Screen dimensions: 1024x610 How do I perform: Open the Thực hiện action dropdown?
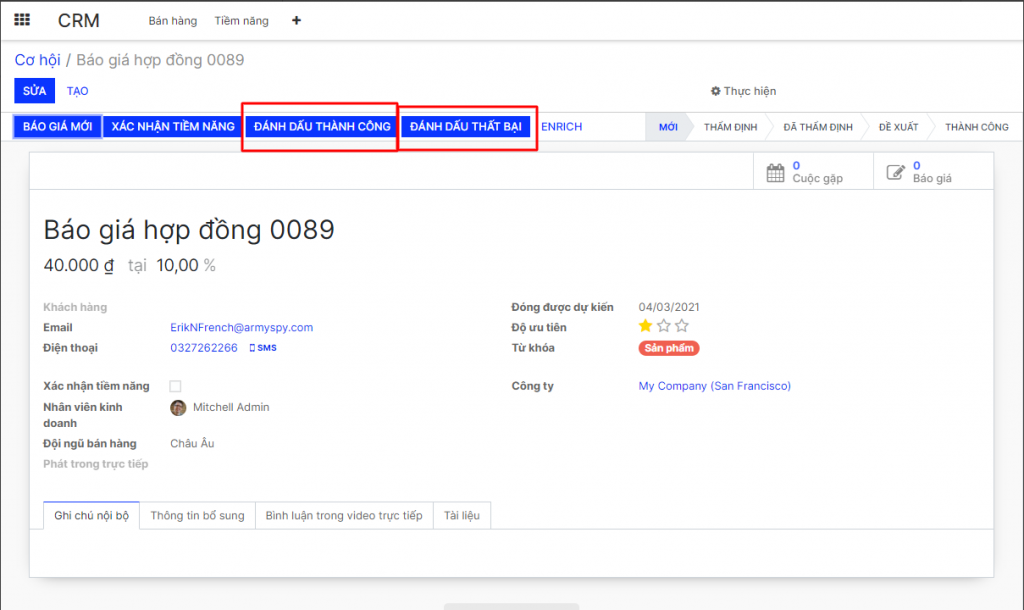pyautogui.click(x=743, y=91)
